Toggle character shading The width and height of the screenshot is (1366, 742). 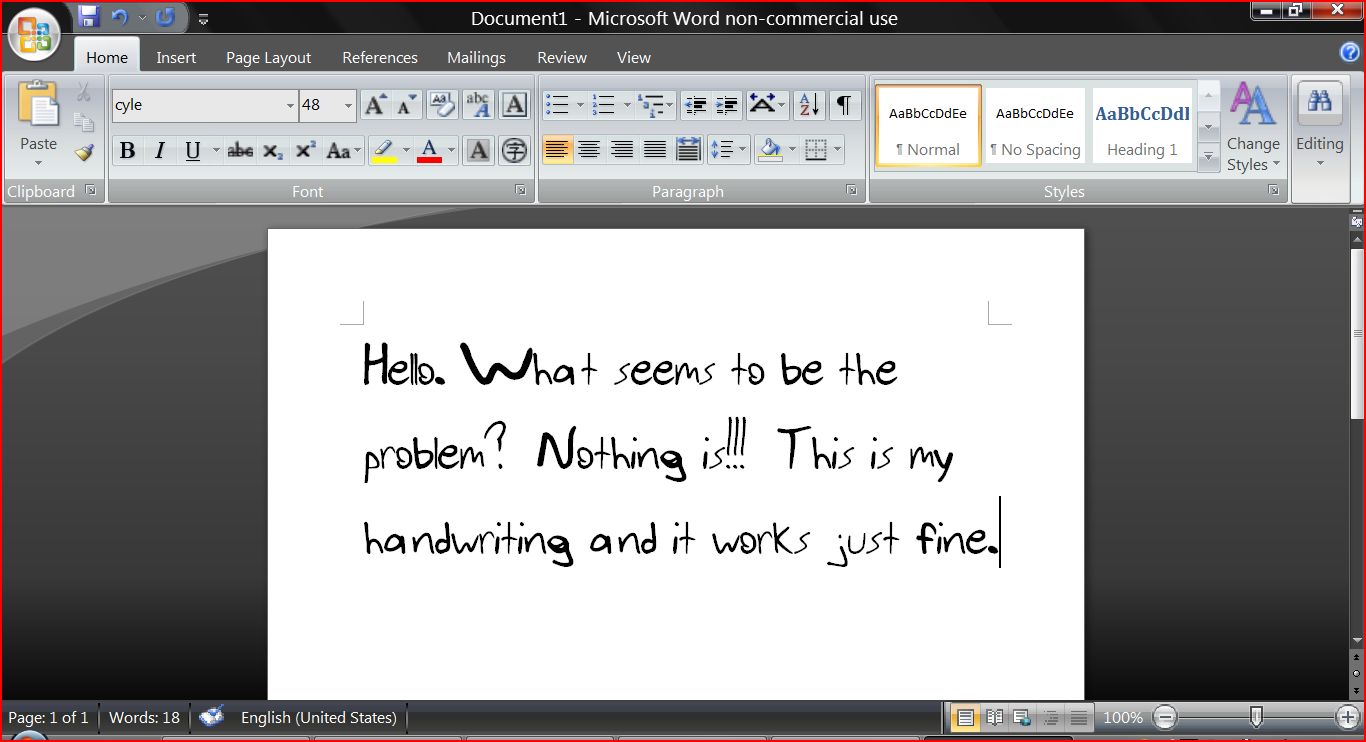(479, 151)
